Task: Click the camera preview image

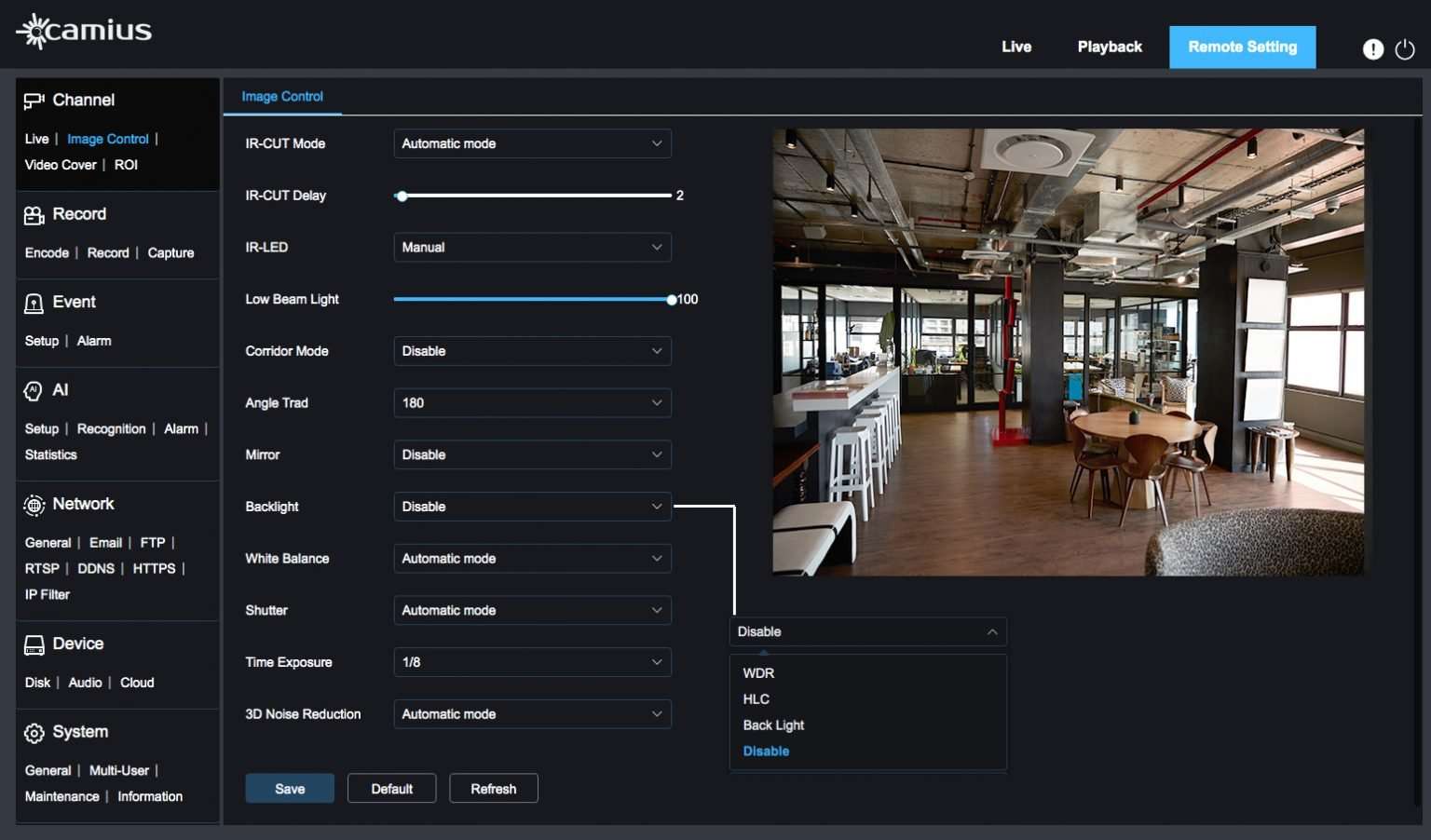Action: [x=1068, y=352]
